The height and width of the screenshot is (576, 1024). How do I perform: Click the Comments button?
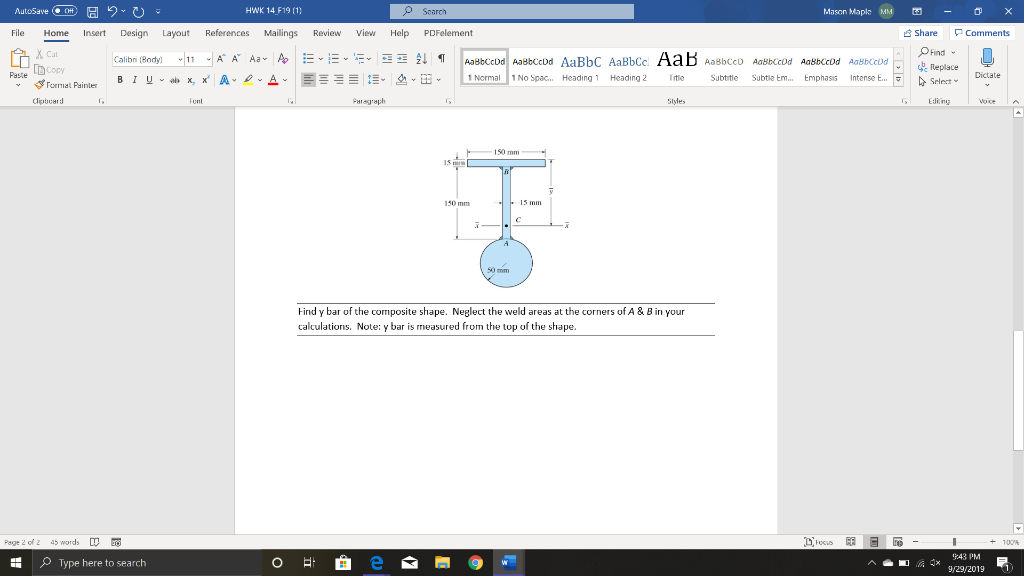982,33
